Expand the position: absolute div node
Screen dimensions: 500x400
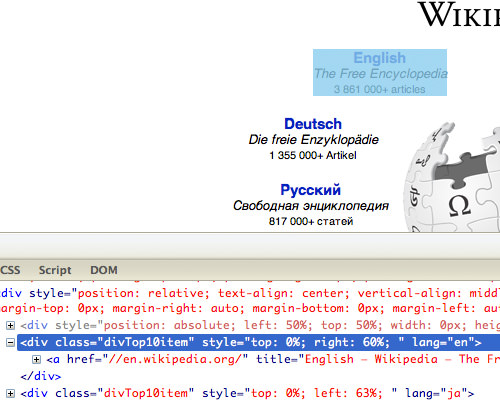click(11, 325)
